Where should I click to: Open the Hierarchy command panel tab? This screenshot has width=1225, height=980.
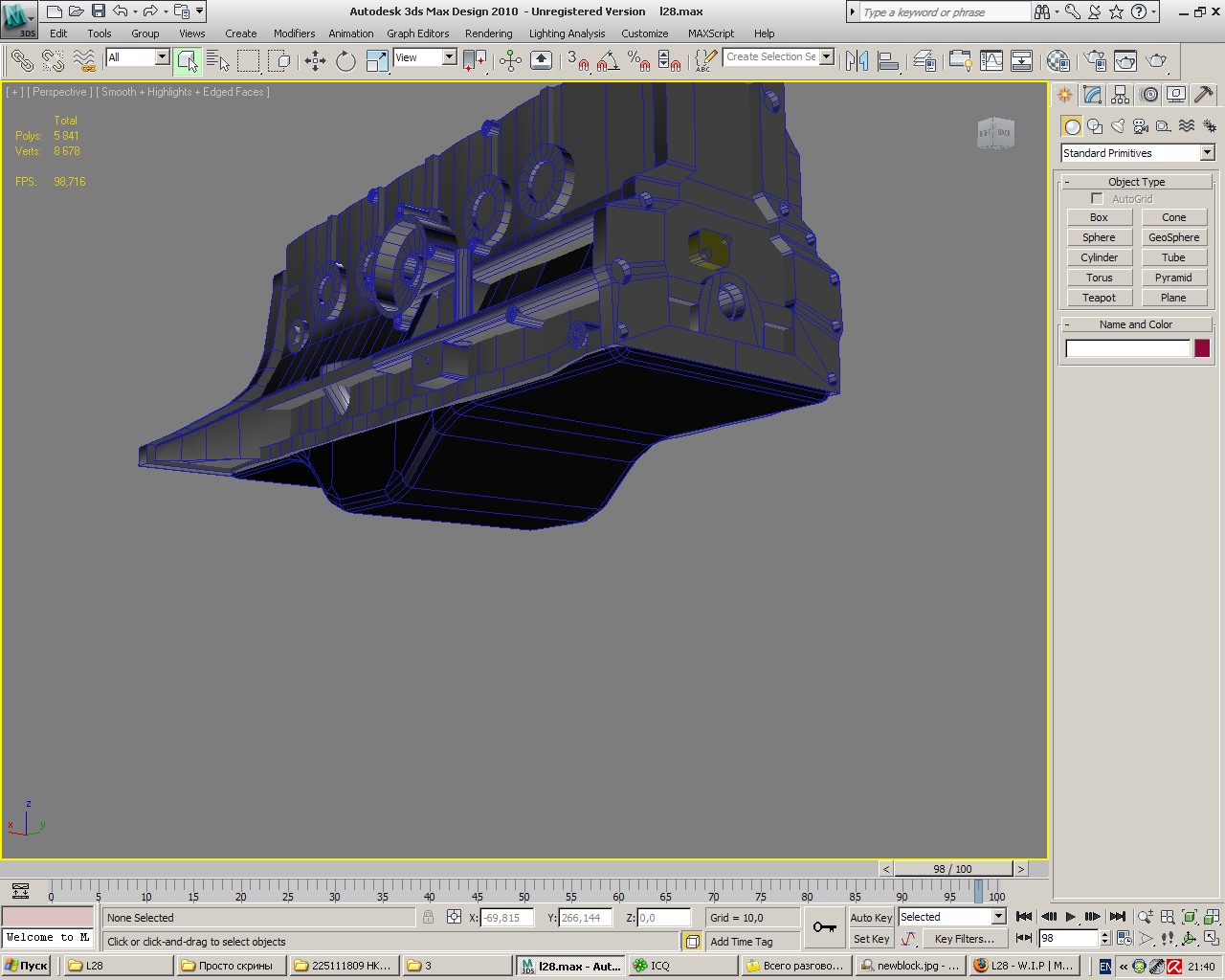[x=1121, y=95]
